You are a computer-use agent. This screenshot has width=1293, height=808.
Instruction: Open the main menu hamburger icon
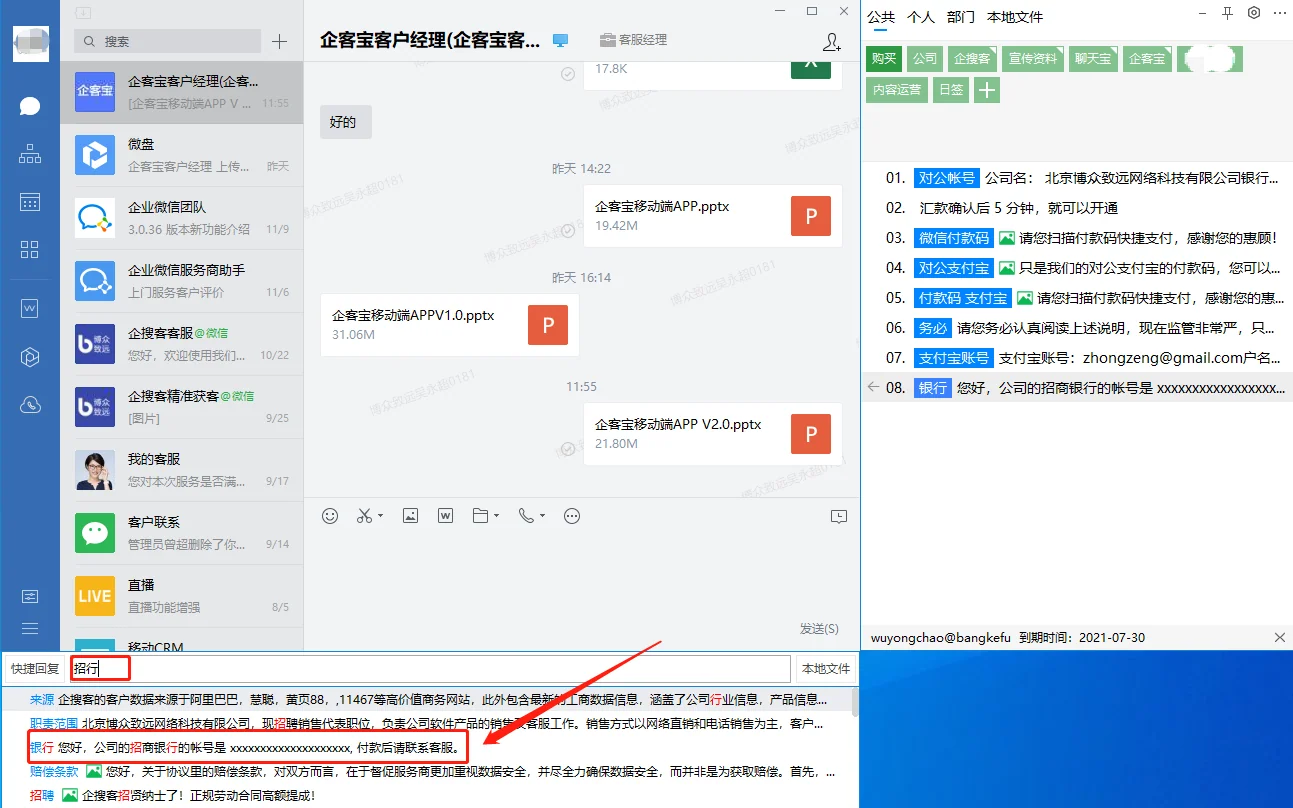click(x=30, y=628)
